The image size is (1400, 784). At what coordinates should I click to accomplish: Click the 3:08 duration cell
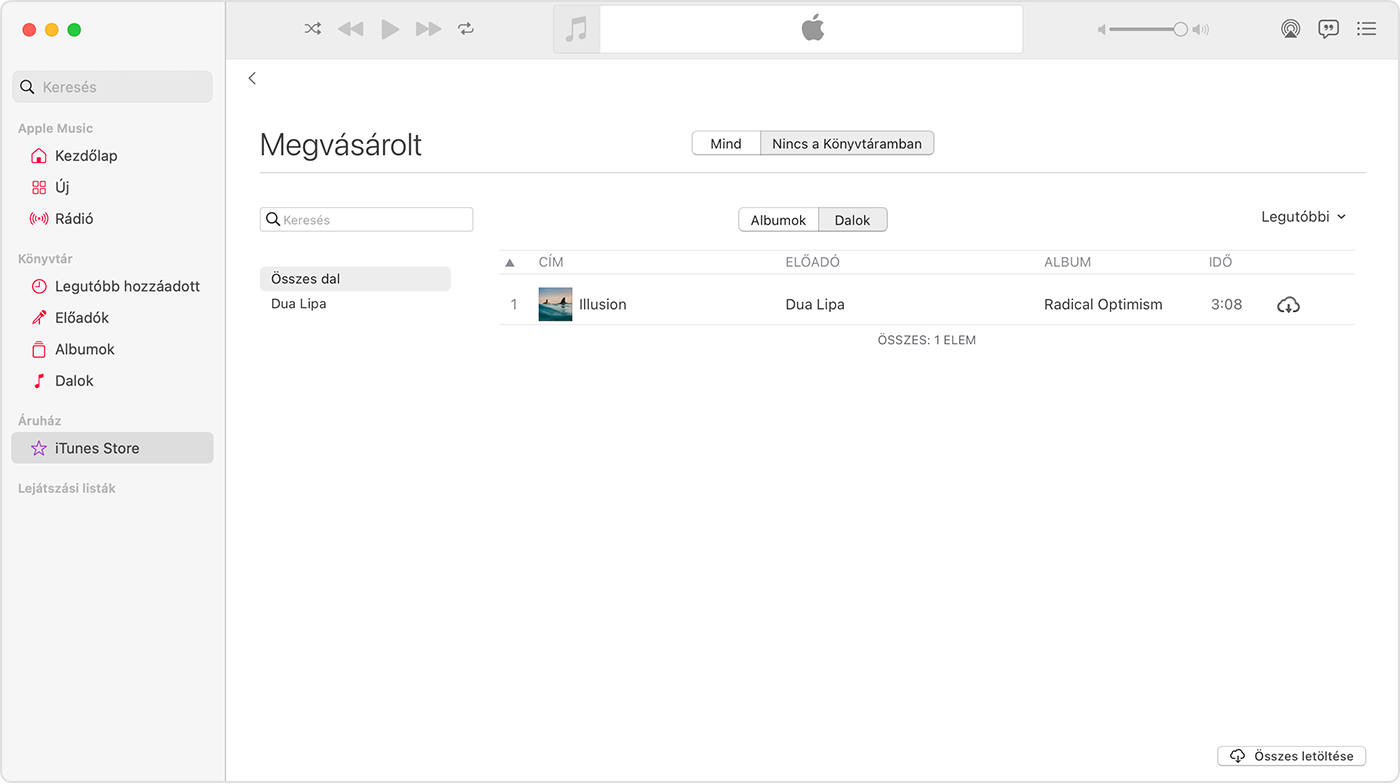(x=1226, y=305)
